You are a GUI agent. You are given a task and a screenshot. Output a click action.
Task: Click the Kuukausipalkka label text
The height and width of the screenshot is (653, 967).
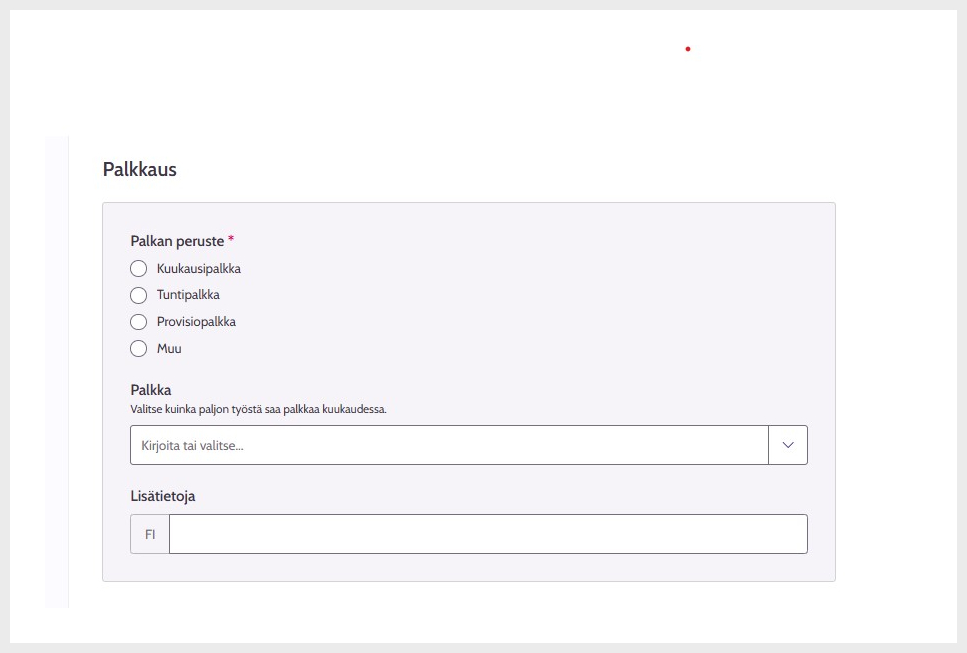(199, 269)
